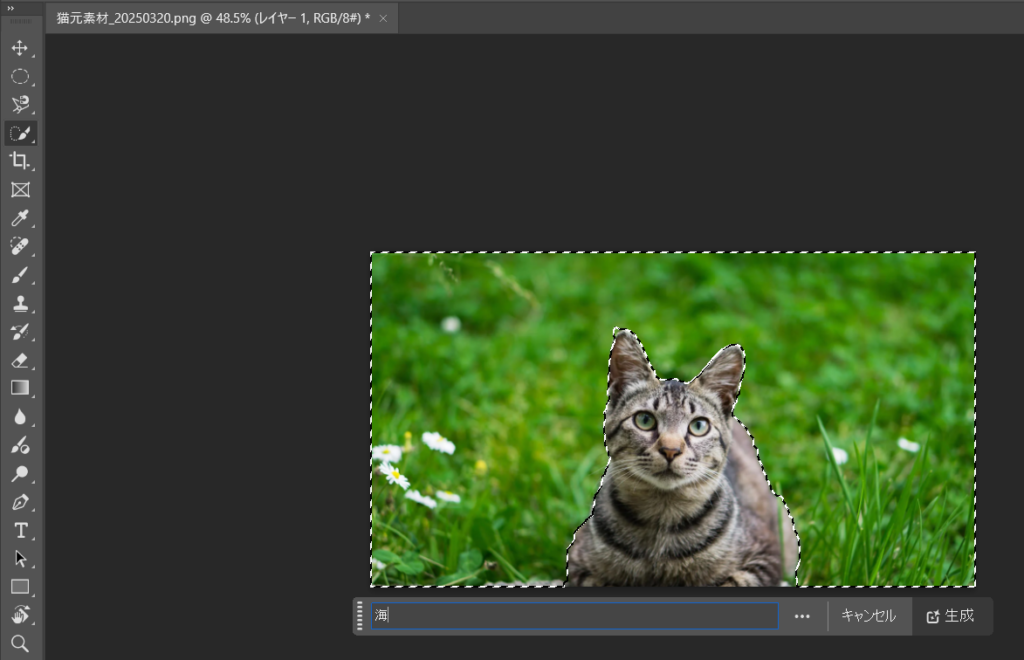Select the Clone Stamp tool
Viewport: 1024px width, 660px height.
[x=20, y=303]
